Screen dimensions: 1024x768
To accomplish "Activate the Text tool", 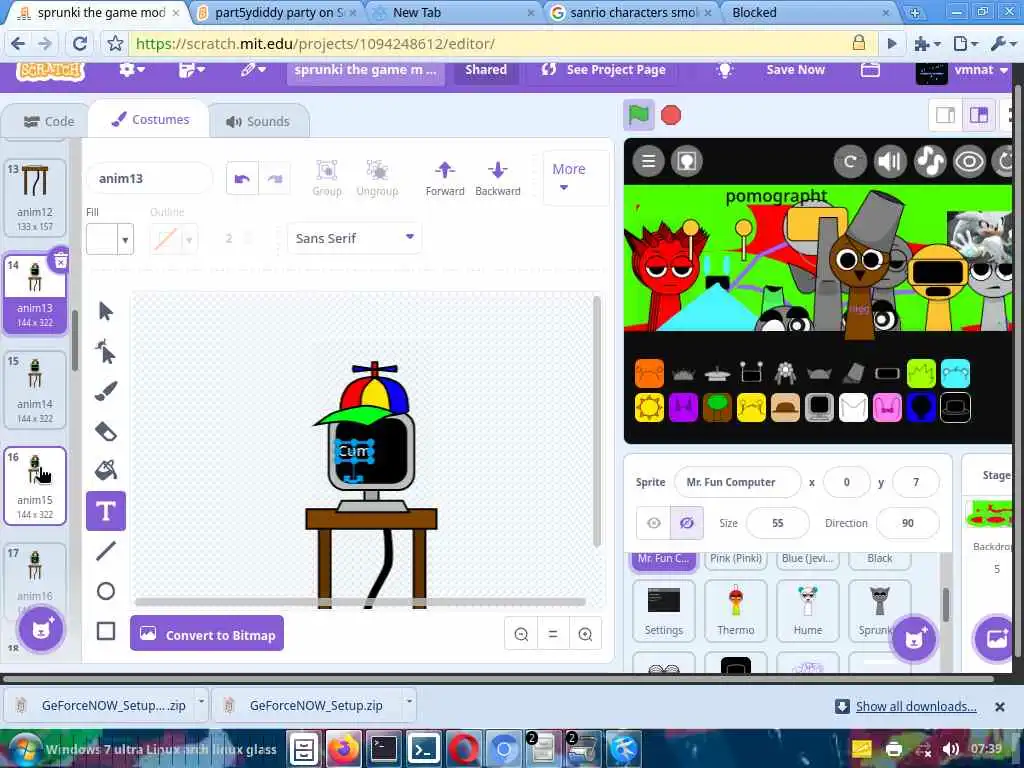I will coord(106,511).
